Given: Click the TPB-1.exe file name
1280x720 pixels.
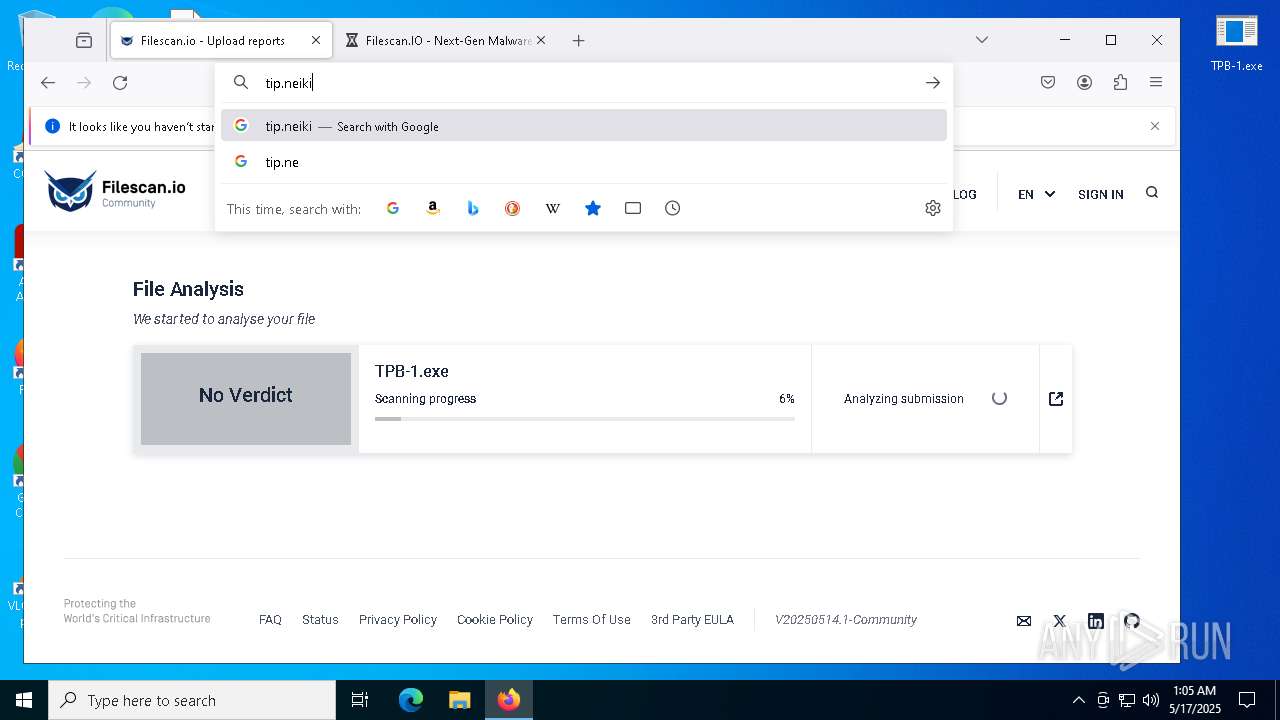Looking at the screenshot, I should point(412,371).
